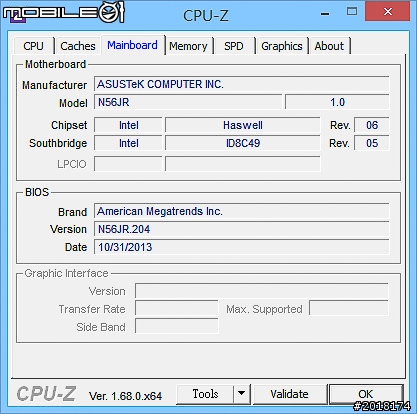
Task: Click the Tools button
Action: point(205,394)
